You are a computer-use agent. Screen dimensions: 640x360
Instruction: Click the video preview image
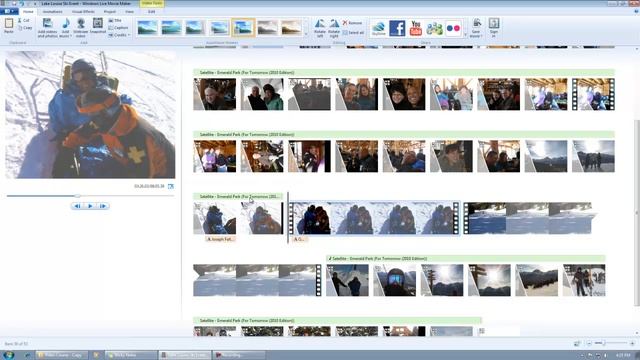tap(90, 115)
